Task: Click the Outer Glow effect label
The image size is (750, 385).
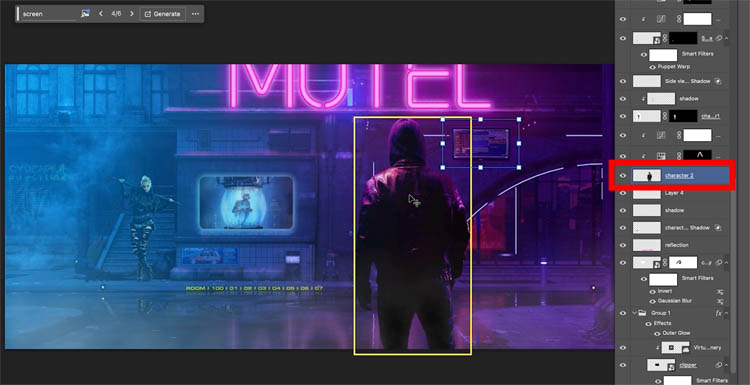Action: [676, 333]
